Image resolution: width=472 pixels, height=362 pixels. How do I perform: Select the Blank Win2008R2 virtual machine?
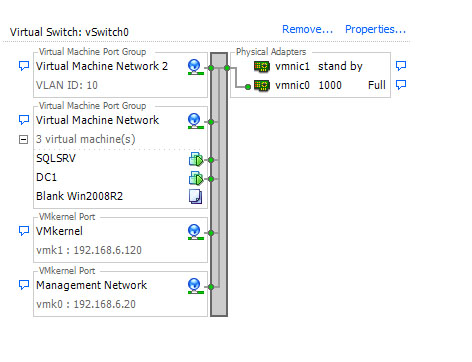tap(79, 196)
